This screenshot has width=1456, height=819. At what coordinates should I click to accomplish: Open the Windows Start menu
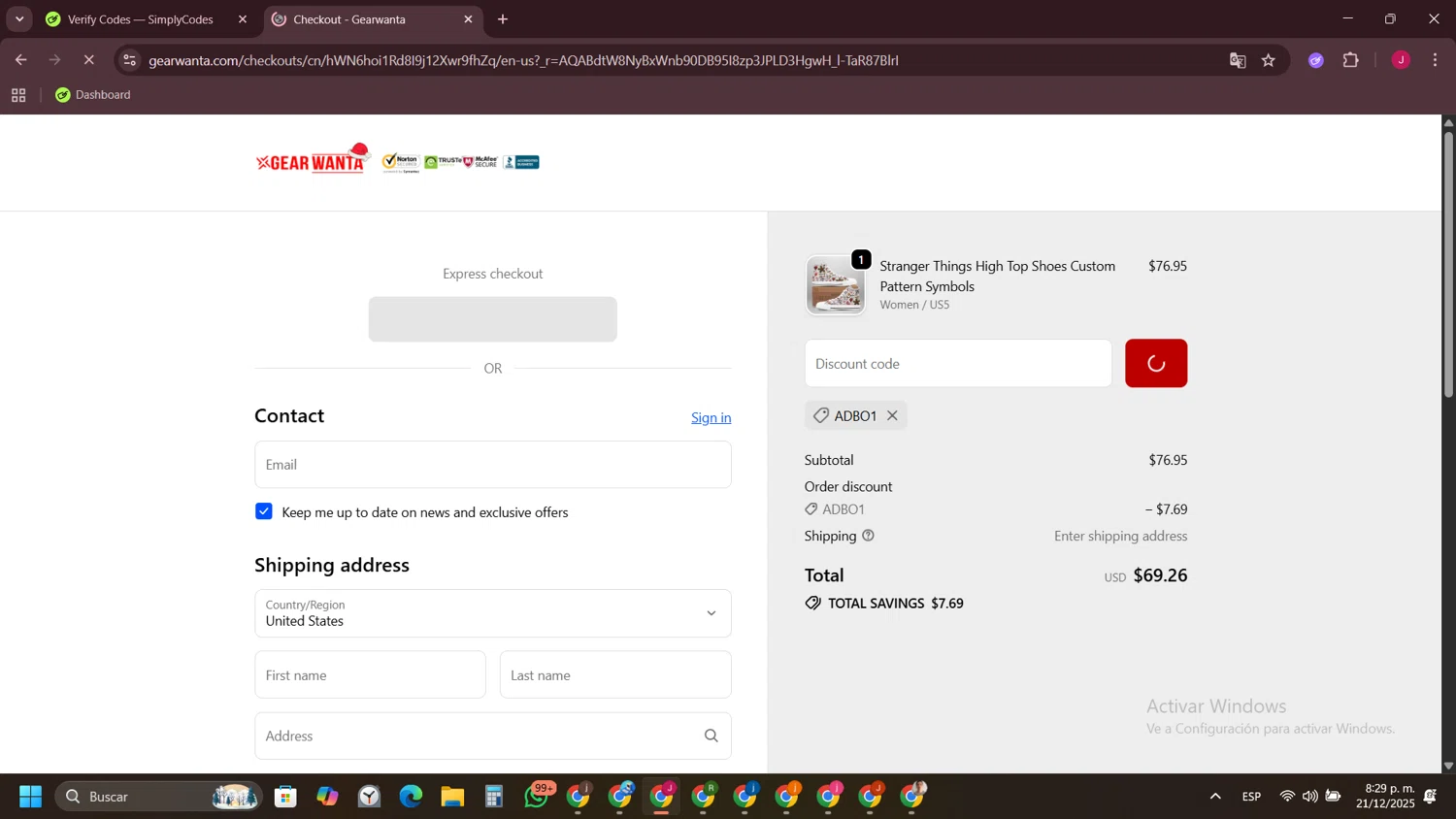[x=30, y=797]
